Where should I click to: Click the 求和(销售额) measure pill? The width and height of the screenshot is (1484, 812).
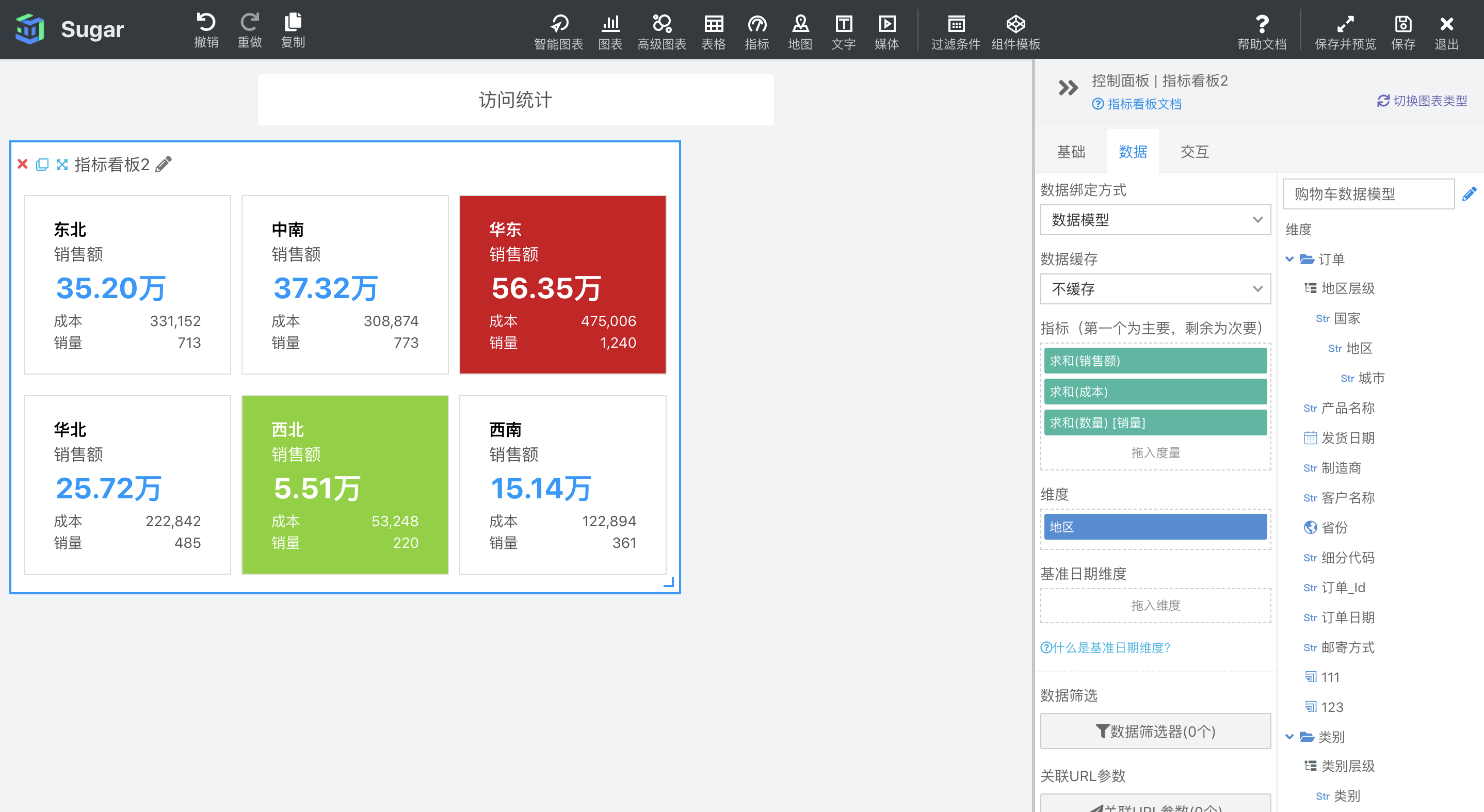point(1155,361)
